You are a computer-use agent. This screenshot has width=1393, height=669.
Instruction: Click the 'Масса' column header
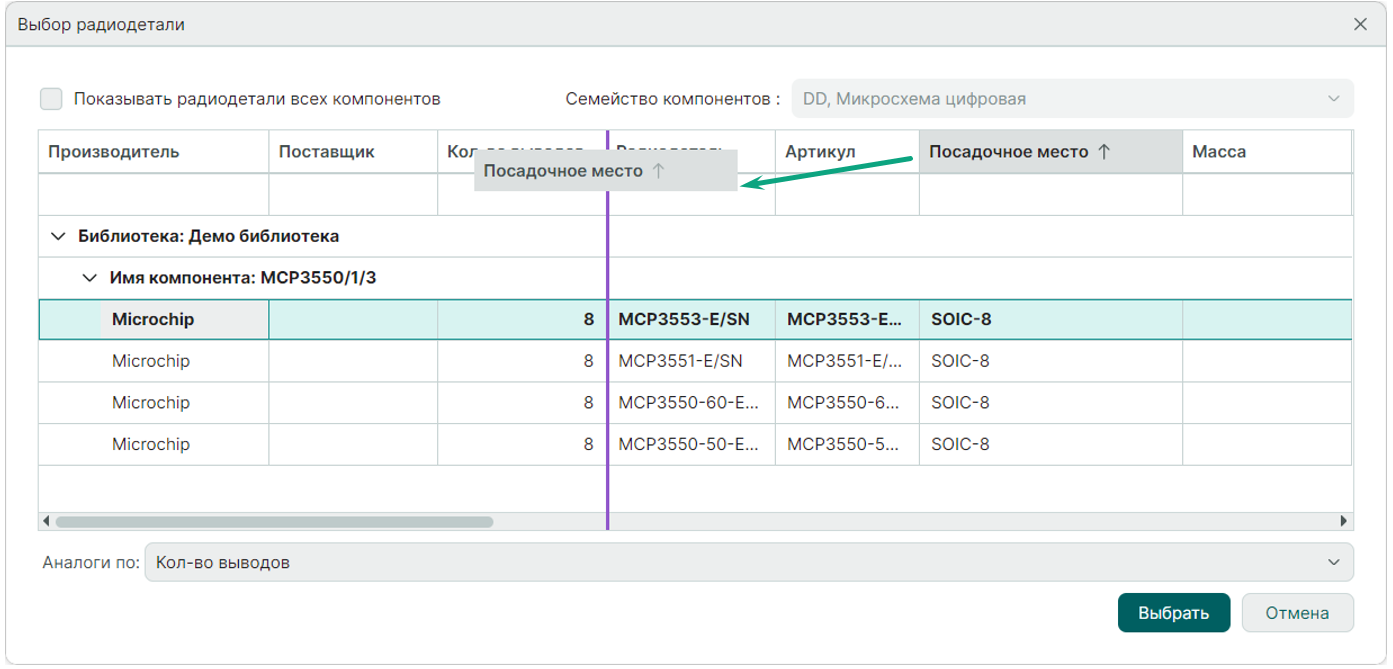click(1219, 152)
